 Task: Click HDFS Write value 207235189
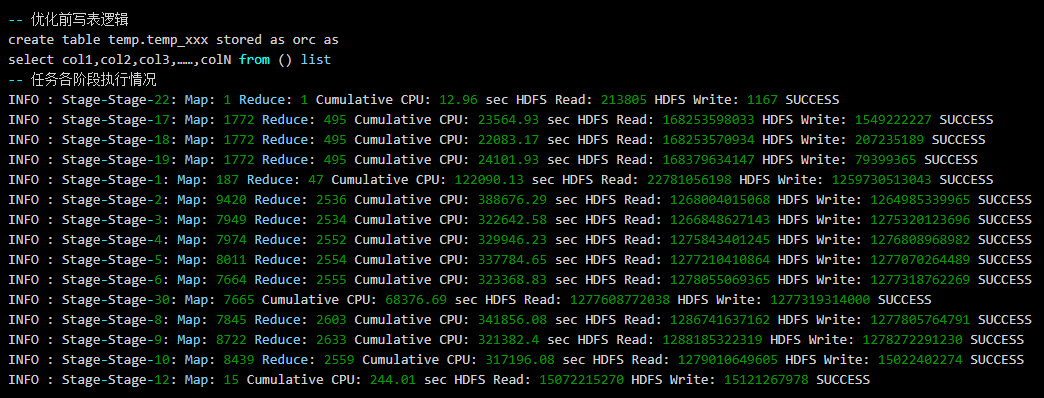tap(890, 140)
